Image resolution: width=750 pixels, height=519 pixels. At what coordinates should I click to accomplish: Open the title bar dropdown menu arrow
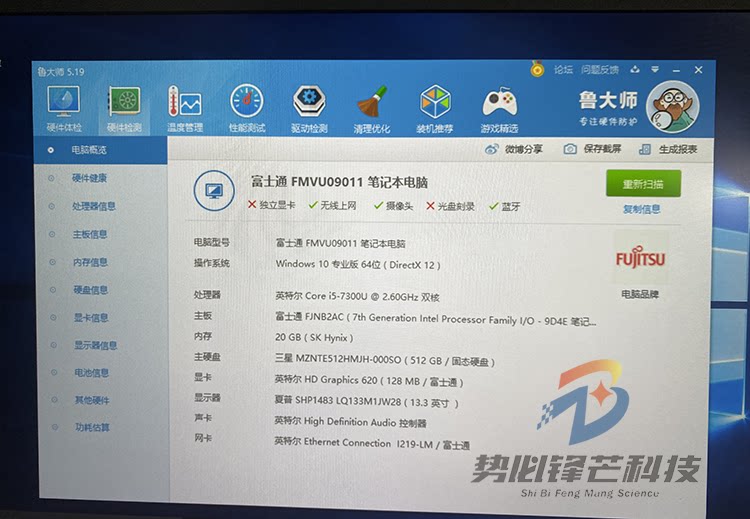click(x=655, y=70)
